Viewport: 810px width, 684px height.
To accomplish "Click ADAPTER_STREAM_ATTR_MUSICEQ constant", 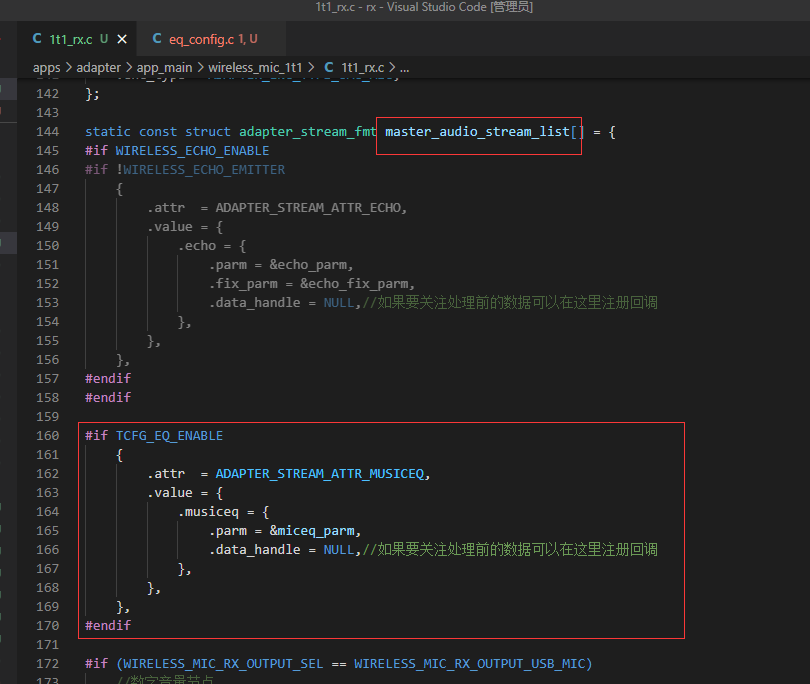I will 320,474.
